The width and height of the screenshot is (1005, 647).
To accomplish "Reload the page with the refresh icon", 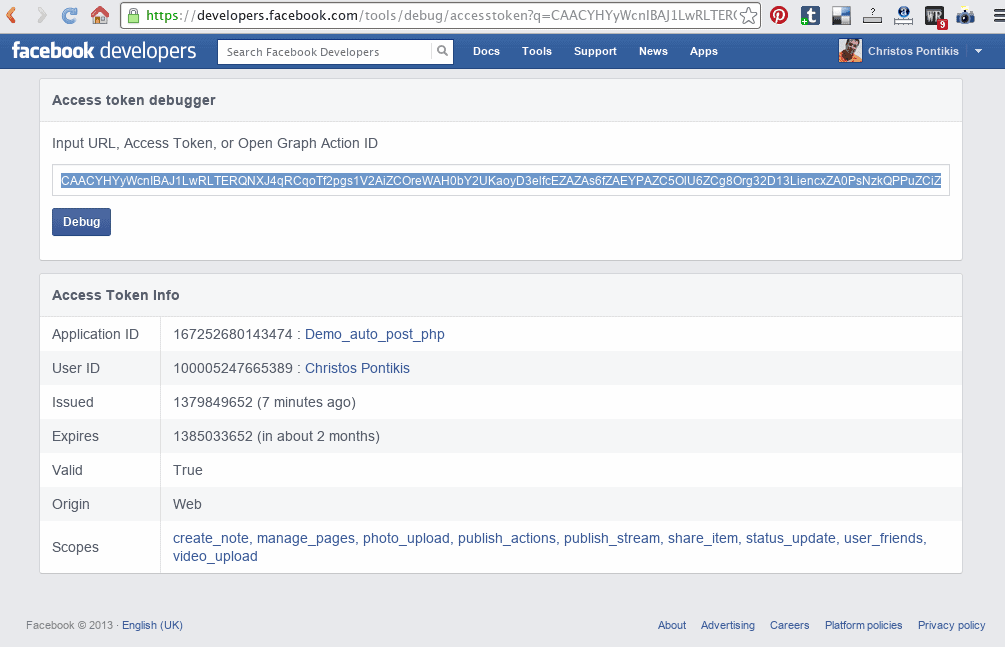I will click(x=70, y=15).
